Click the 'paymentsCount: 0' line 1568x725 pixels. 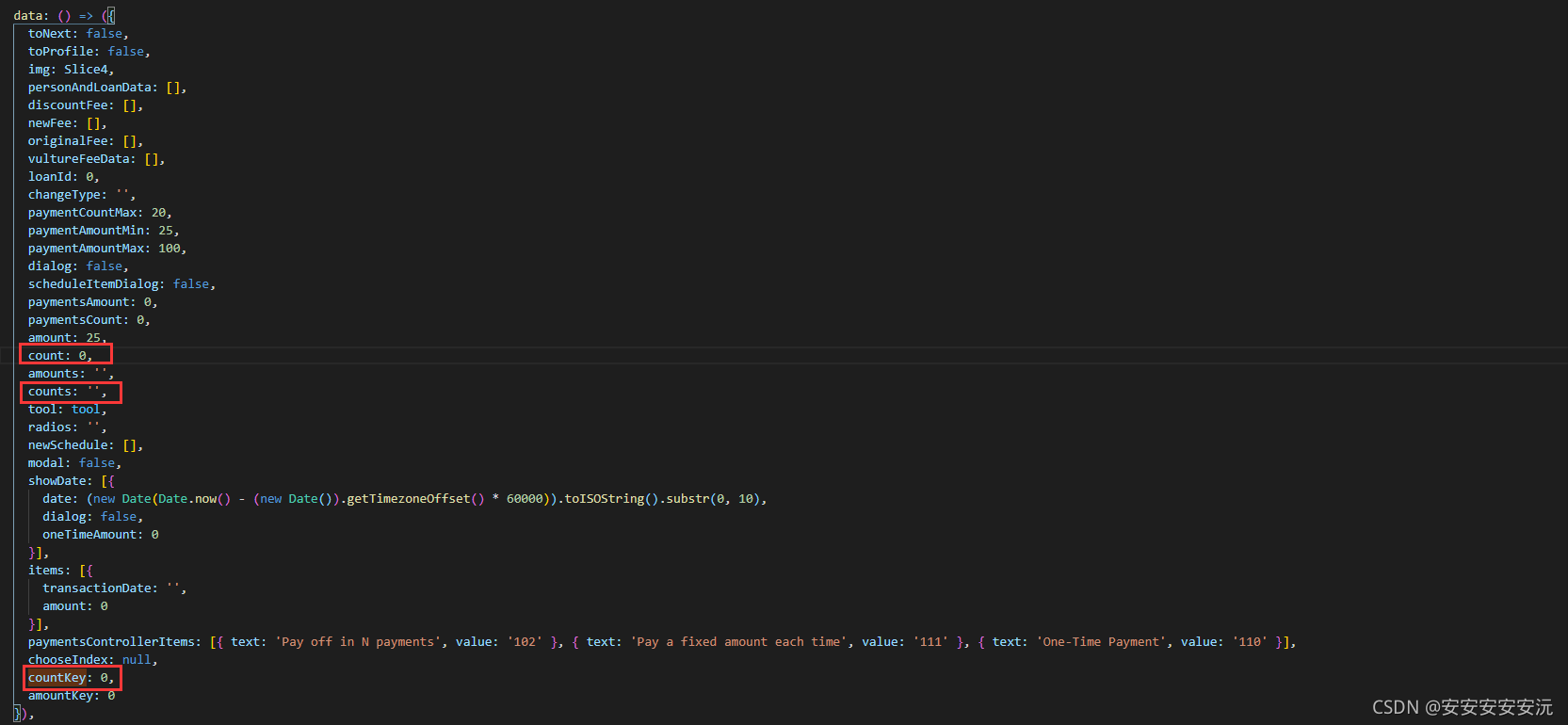(x=89, y=320)
